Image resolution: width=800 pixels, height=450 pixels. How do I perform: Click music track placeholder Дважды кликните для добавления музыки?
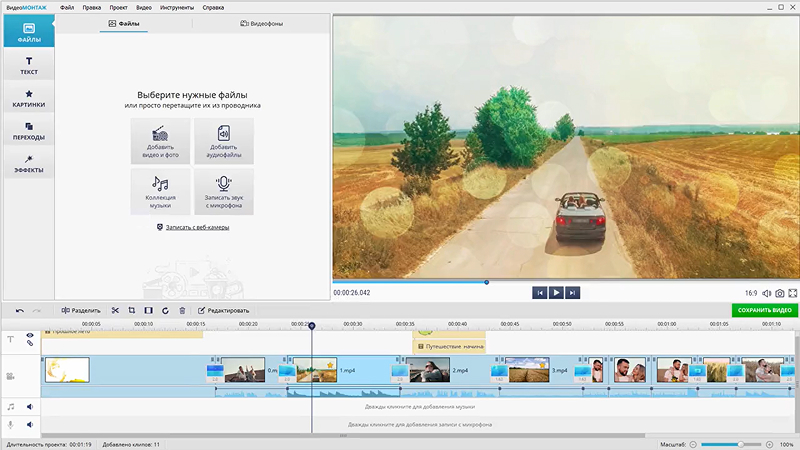coord(420,407)
